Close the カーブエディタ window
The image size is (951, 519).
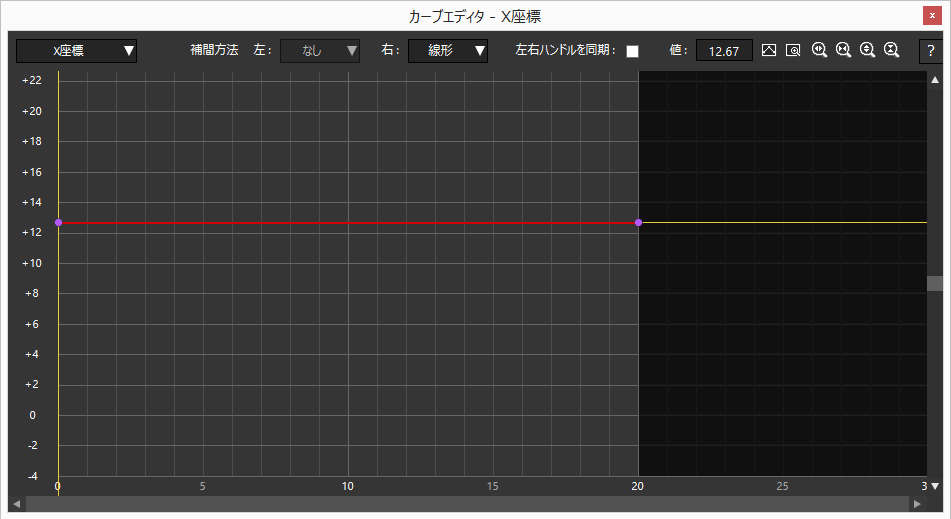click(x=932, y=15)
